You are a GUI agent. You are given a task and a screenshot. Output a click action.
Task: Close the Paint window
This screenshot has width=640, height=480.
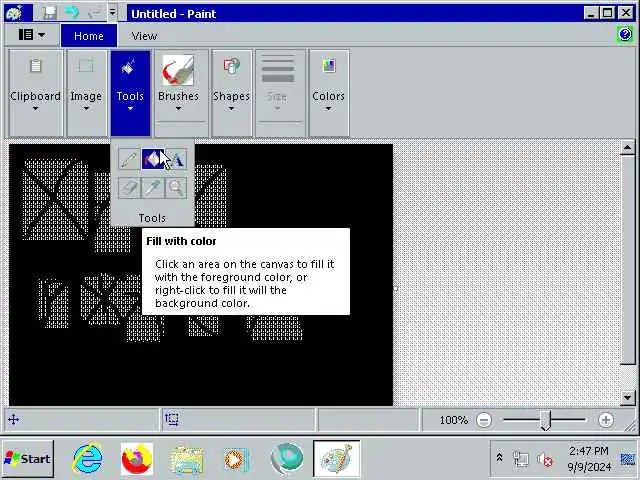point(625,13)
